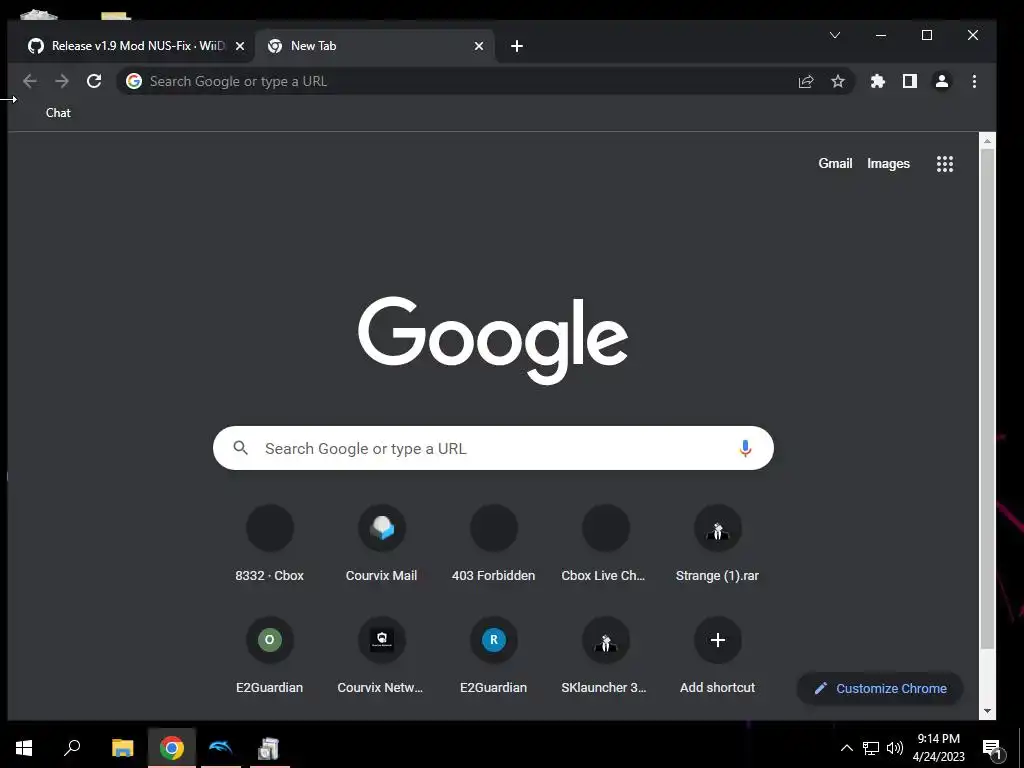The height and width of the screenshot is (768, 1024).
Task: Open the Courvix Network shortcut
Action: pyautogui.click(x=381, y=655)
